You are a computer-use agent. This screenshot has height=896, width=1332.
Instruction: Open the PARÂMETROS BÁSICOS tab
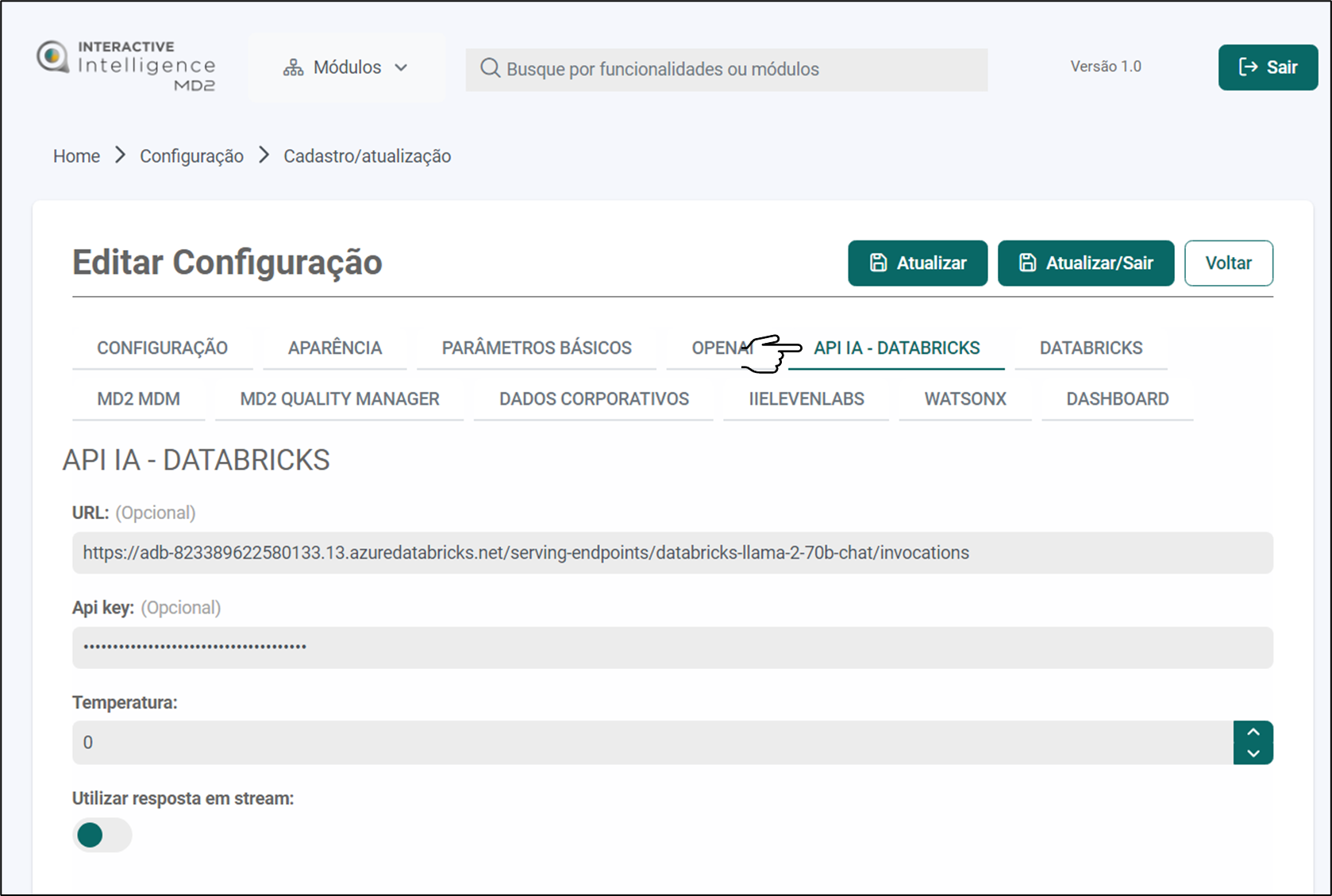point(537,348)
